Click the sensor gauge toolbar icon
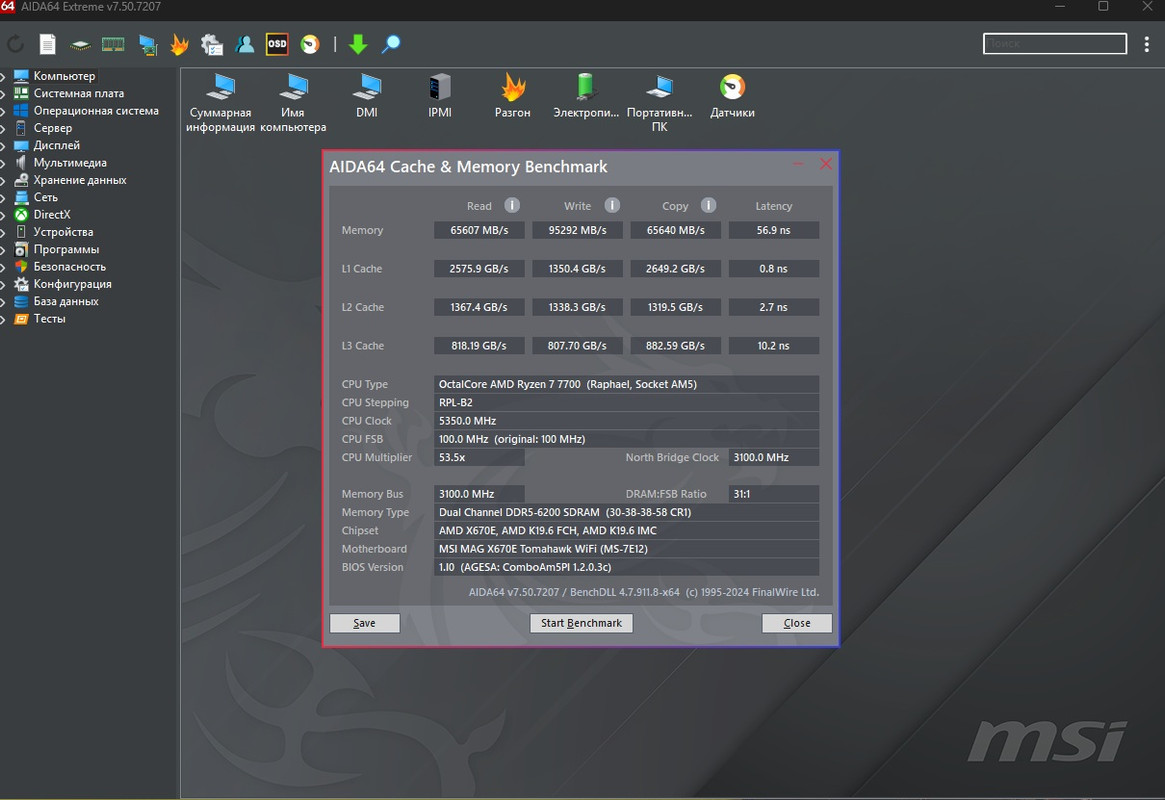Screen dimensions: 1165x800 pyautogui.click(x=310, y=45)
